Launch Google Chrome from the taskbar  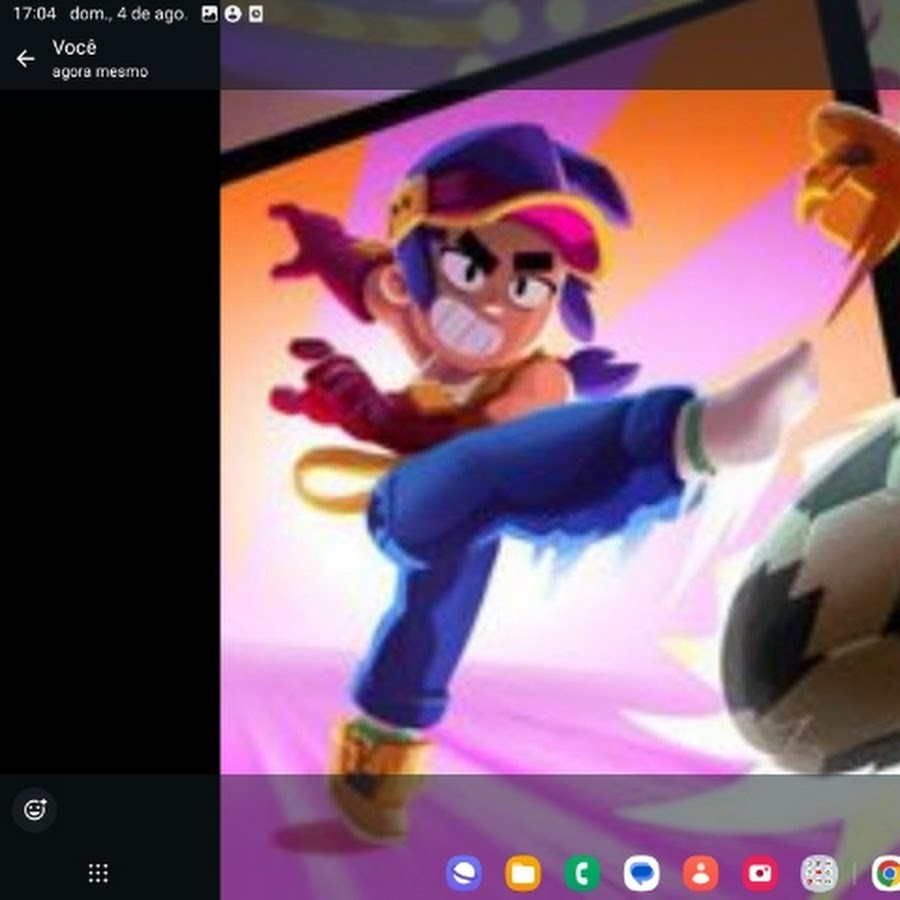click(885, 873)
